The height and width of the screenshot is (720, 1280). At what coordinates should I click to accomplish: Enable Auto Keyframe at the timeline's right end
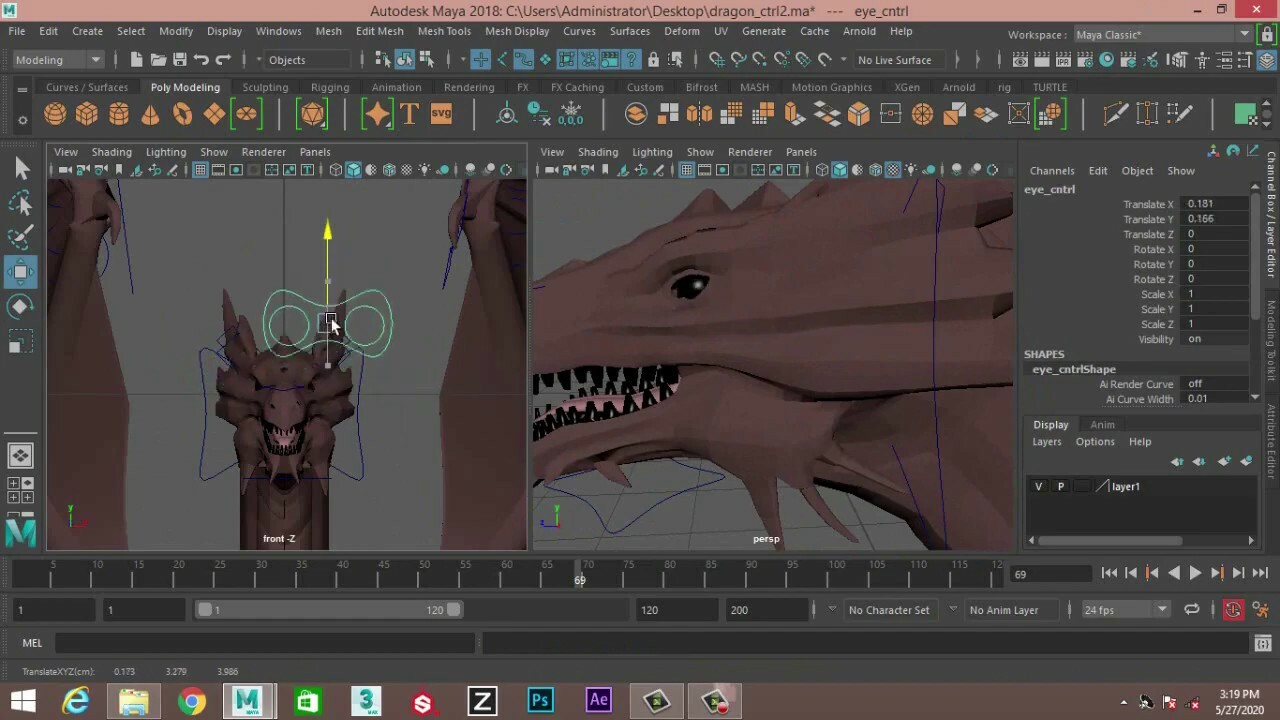click(x=1232, y=609)
